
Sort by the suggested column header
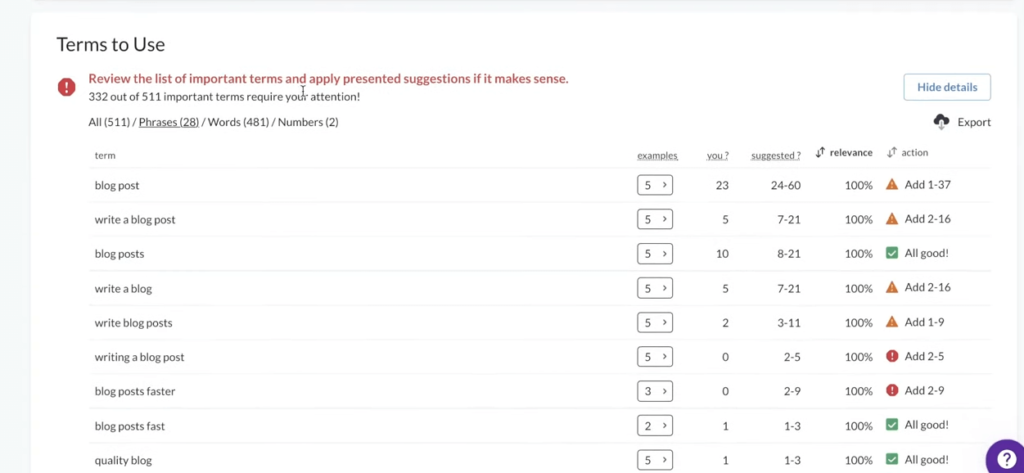tap(775, 155)
